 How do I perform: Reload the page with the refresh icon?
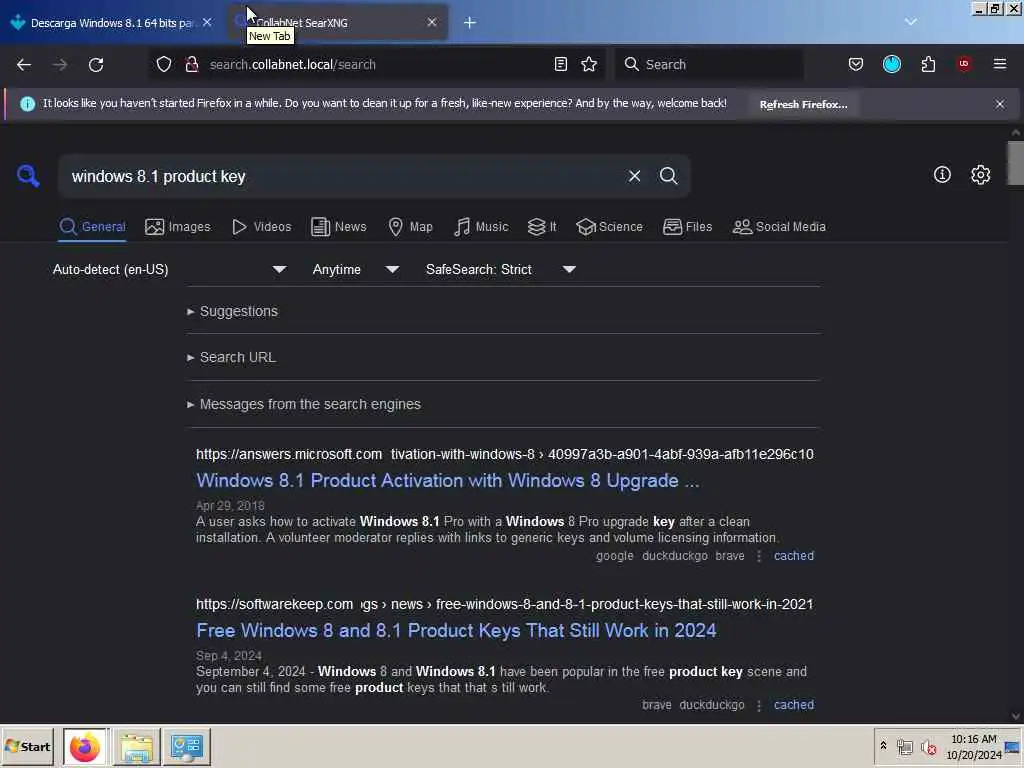pyautogui.click(x=96, y=65)
